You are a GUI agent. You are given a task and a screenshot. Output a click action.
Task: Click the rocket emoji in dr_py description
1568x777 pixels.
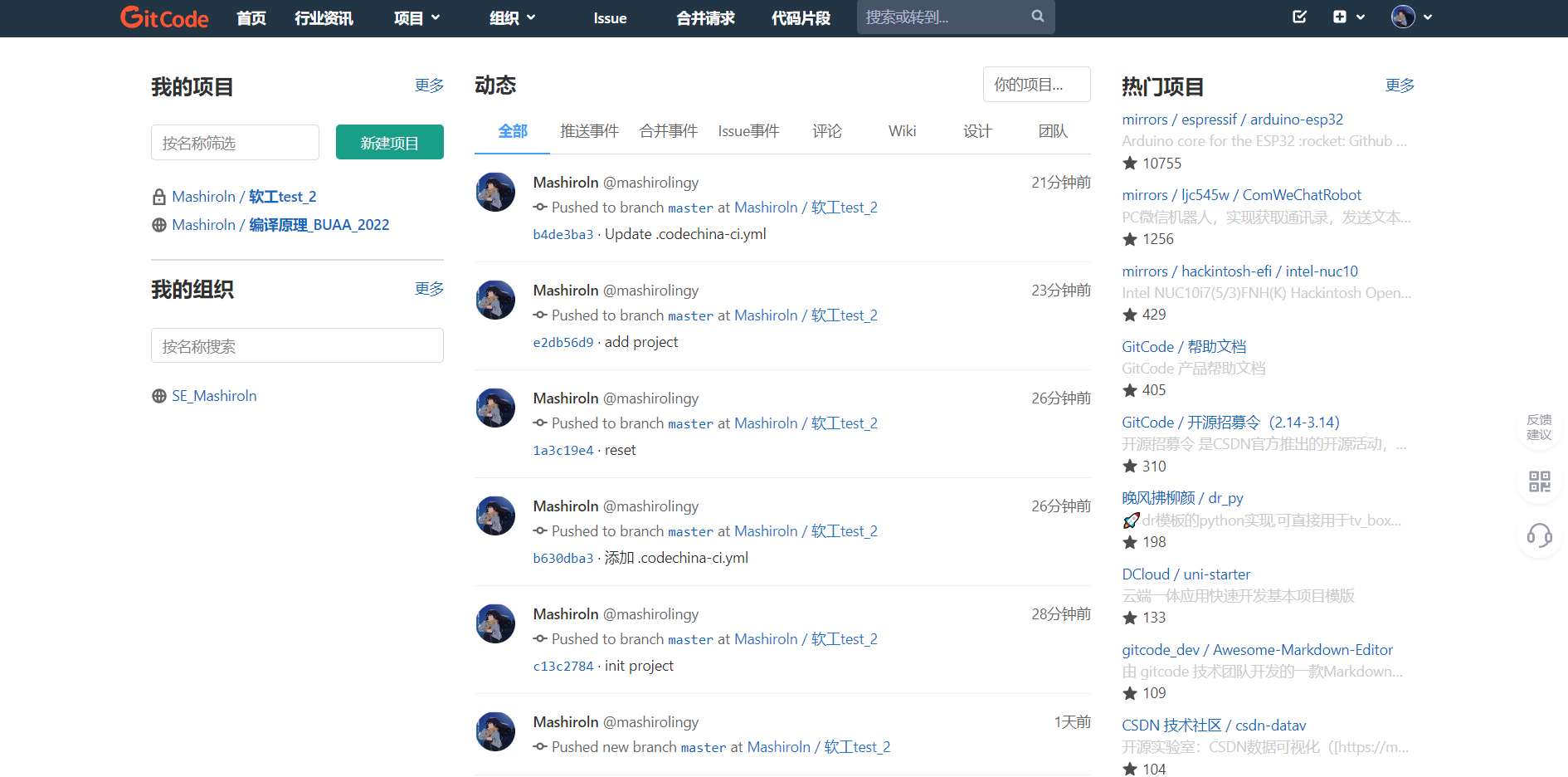coord(1131,520)
